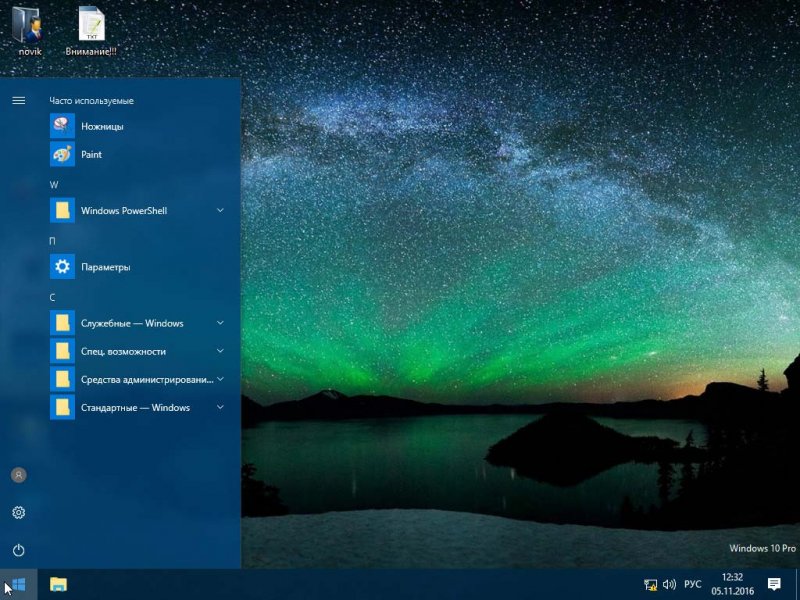This screenshot has width=800, height=600.
Task: Click the Спец. возможности folder icon
Action: [62, 351]
